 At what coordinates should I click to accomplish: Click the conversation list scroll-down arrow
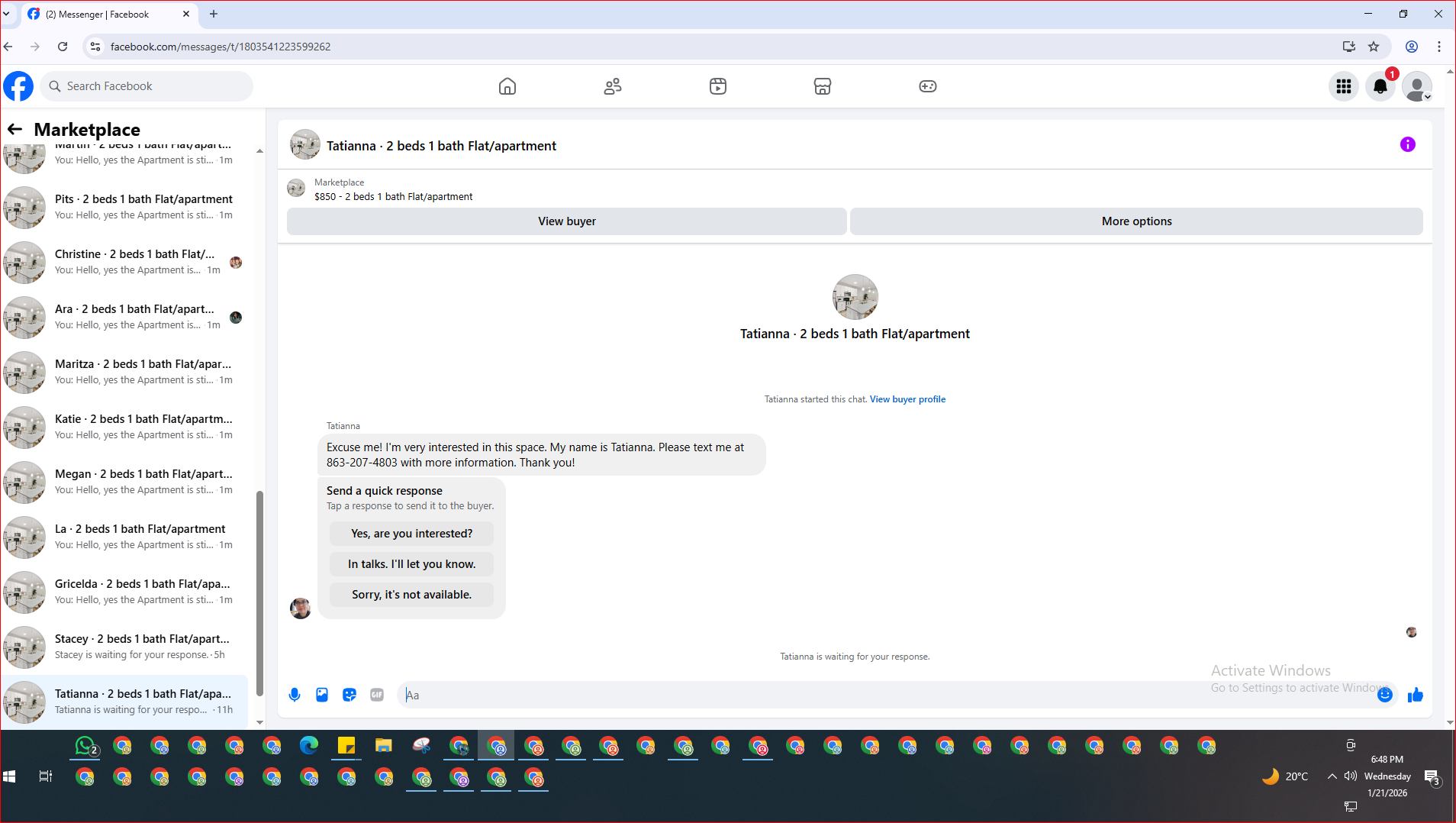[x=259, y=722]
